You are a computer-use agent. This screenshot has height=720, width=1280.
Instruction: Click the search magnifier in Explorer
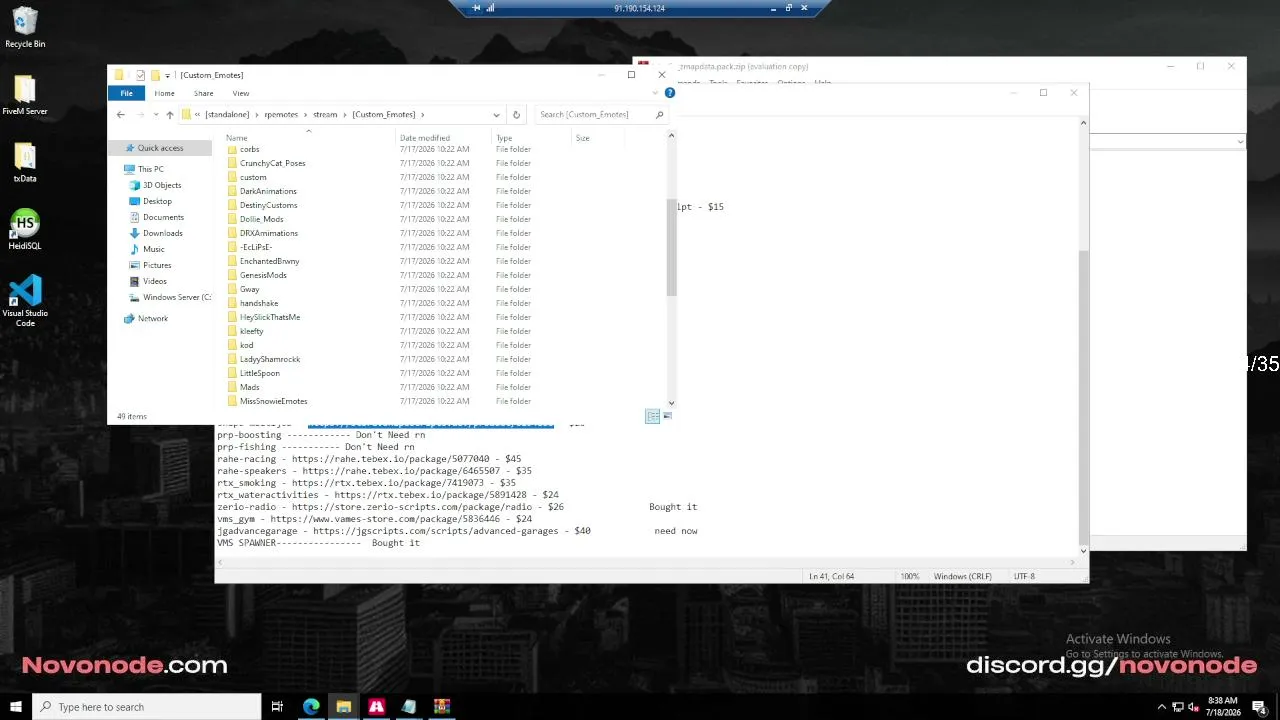pos(659,115)
